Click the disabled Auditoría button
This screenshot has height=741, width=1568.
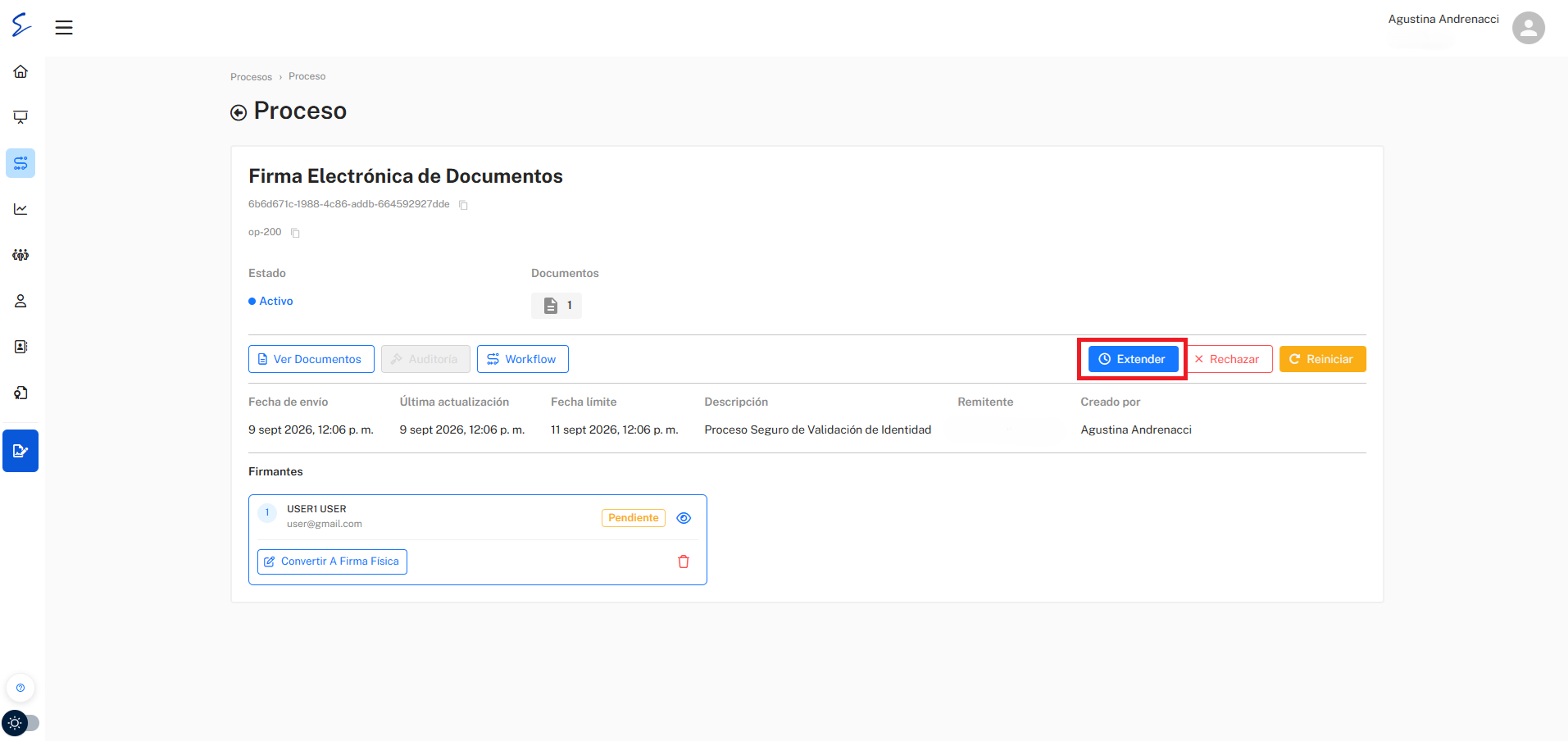tap(425, 359)
